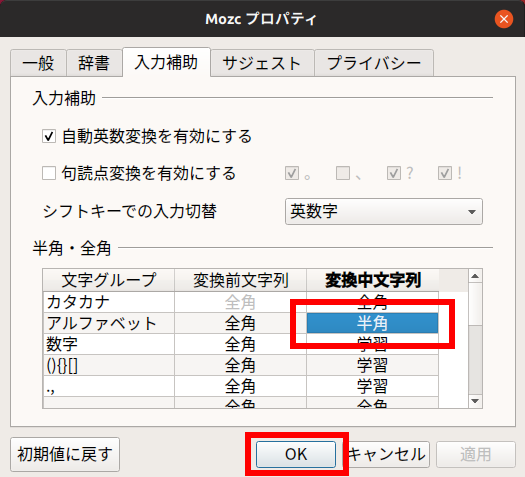Confirm with the OK button
This screenshot has width=525, height=477.
pos(296,454)
